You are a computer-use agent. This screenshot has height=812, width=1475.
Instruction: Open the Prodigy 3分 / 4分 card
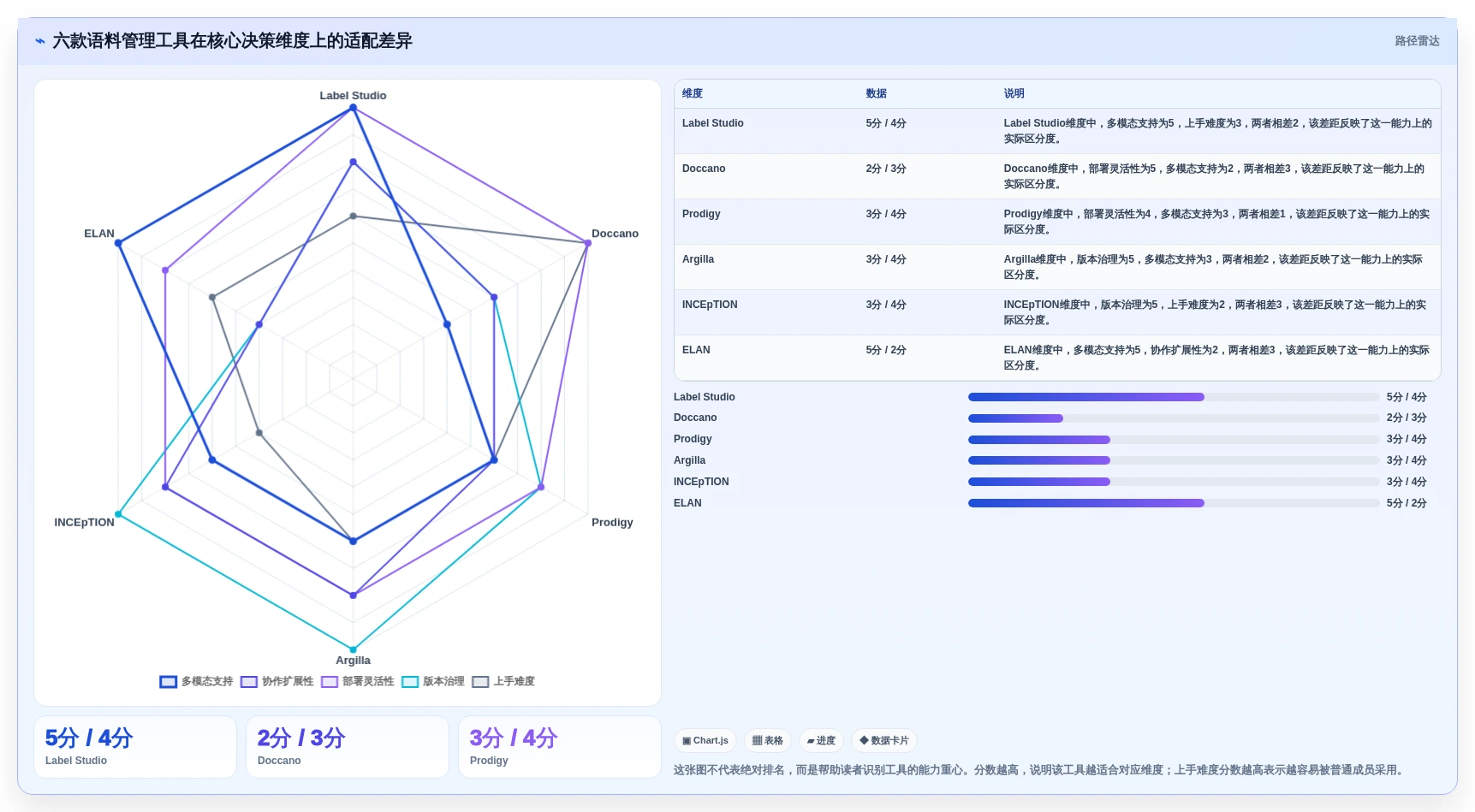pos(560,747)
